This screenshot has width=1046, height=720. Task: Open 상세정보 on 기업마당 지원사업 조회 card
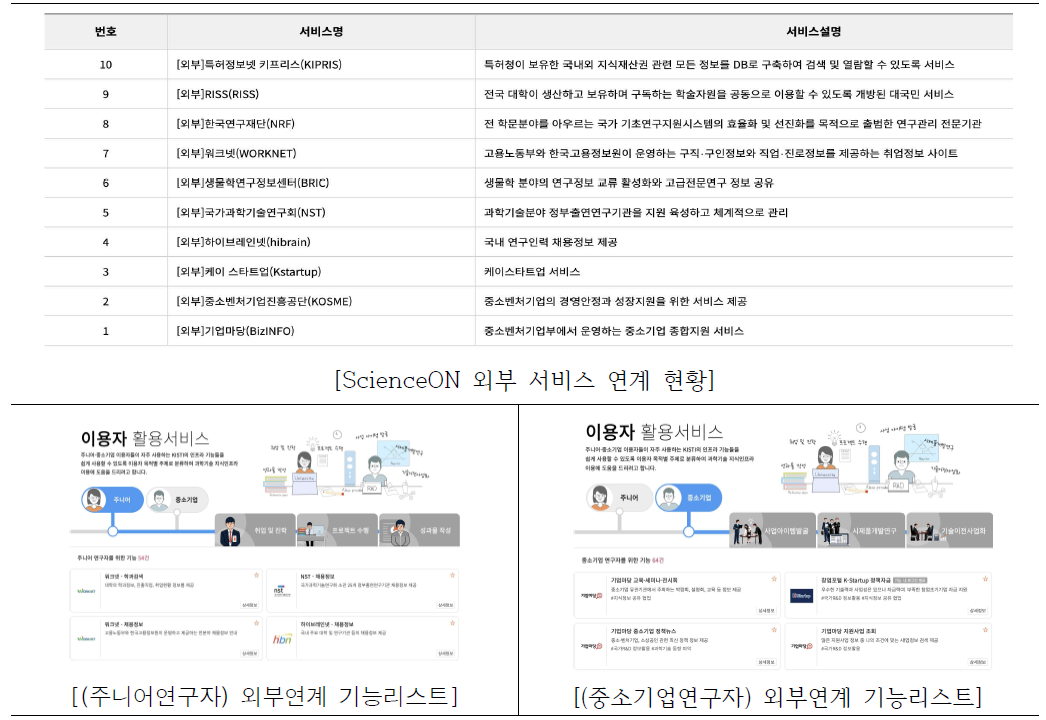tap(978, 662)
